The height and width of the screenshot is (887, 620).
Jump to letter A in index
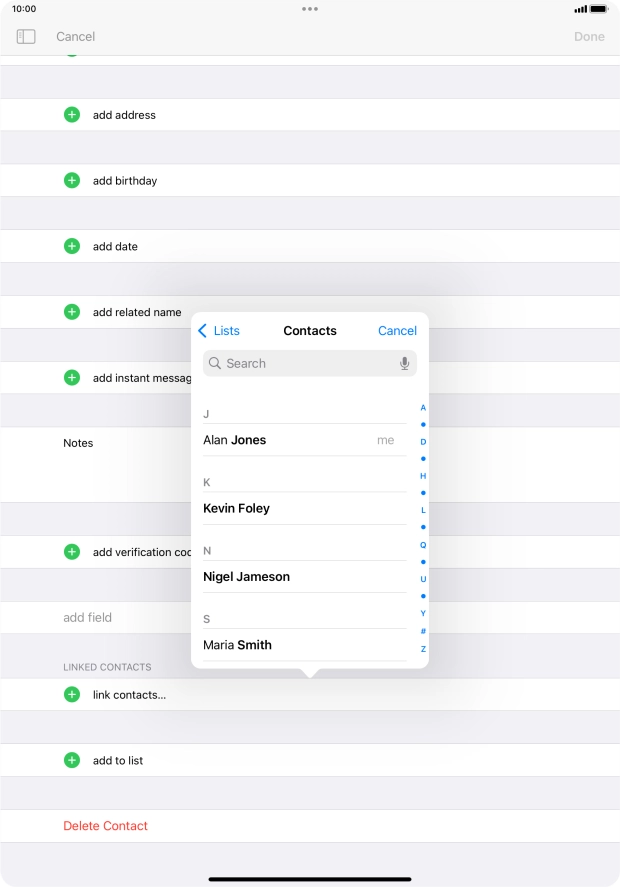[x=423, y=408]
